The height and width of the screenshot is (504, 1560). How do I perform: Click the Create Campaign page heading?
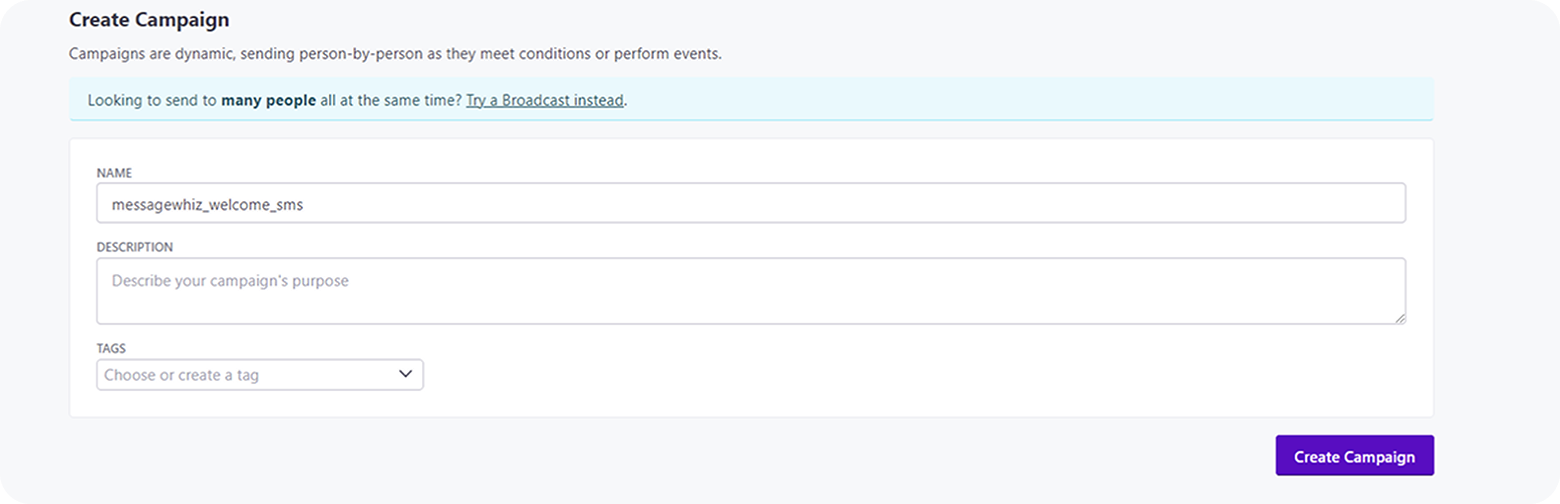(x=149, y=19)
